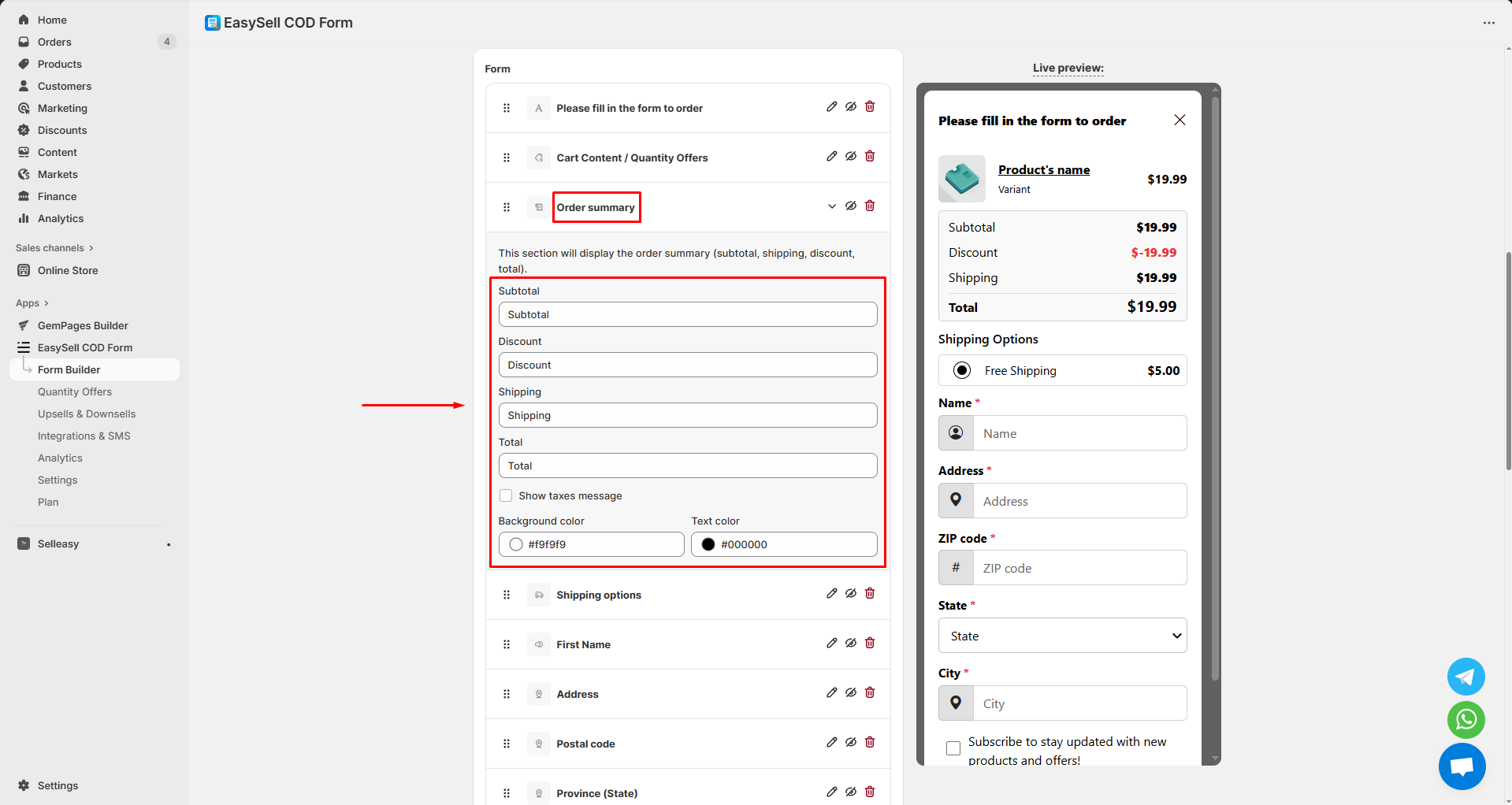Go to Upsells & Downsells page

(x=87, y=414)
